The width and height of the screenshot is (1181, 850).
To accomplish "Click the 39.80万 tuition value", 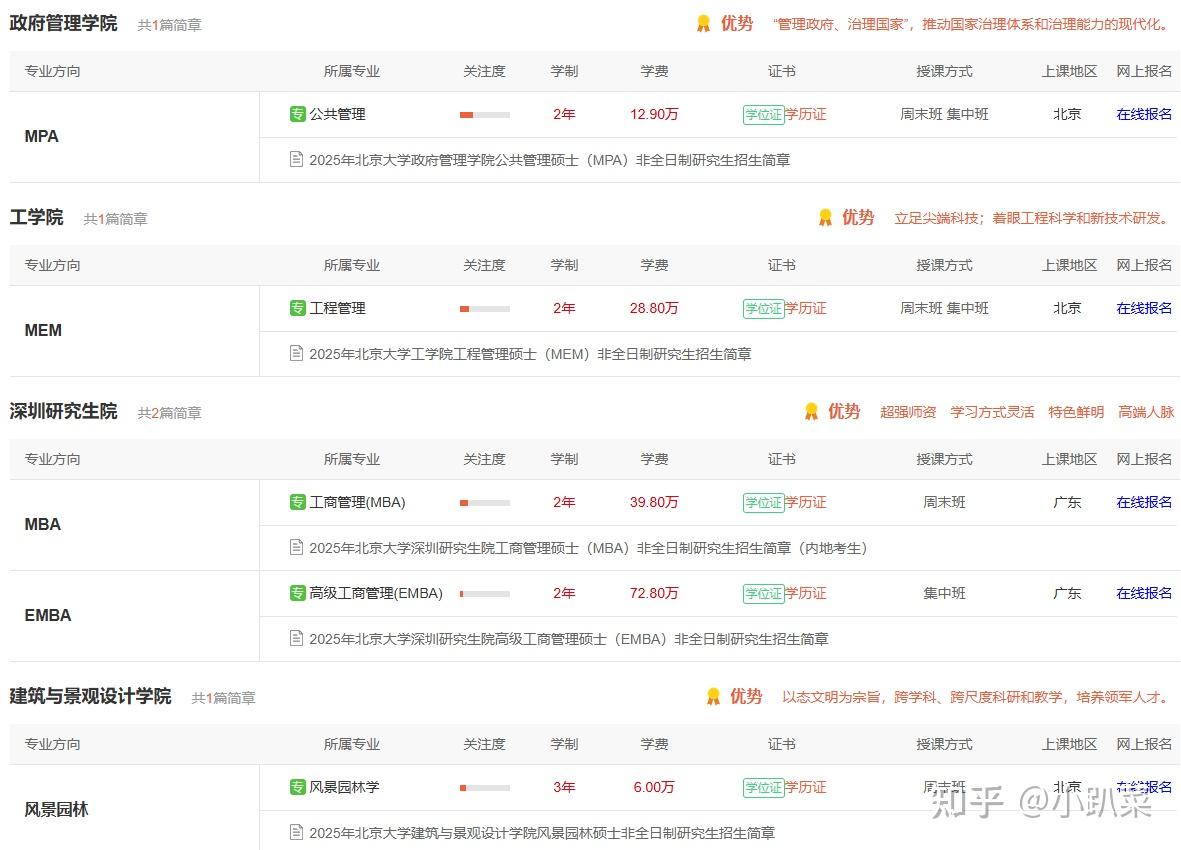I will 654,502.
